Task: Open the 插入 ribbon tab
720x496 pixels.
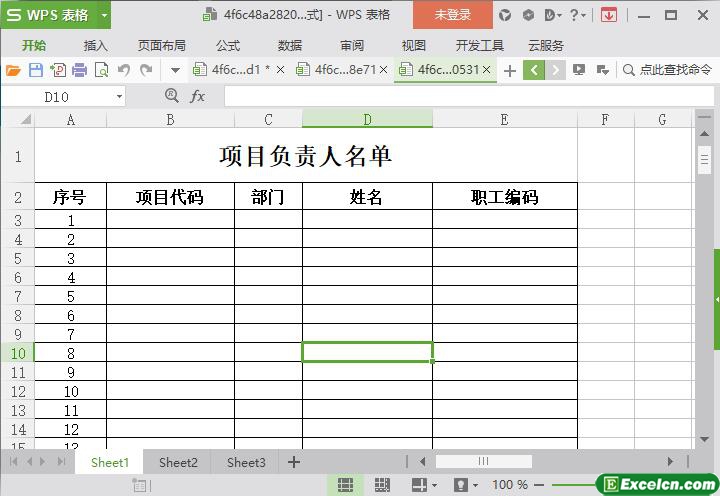Action: pos(96,45)
